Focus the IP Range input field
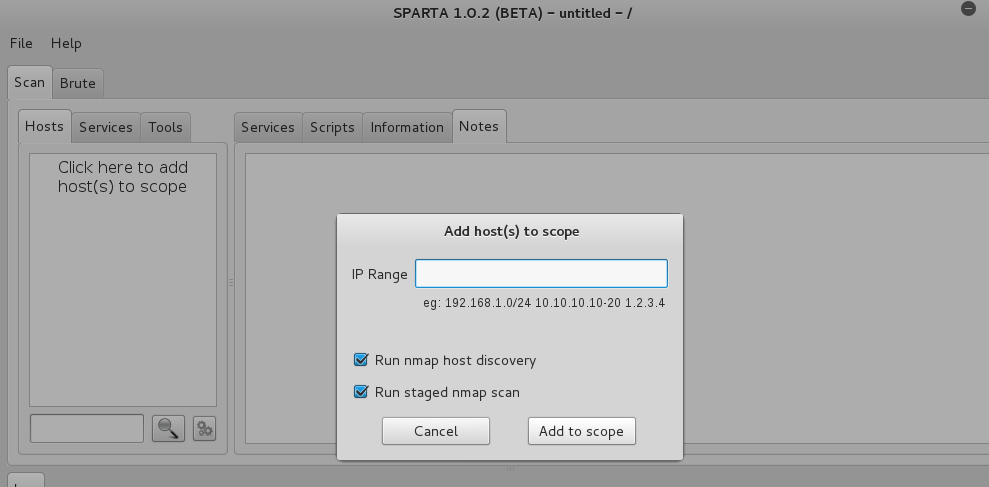 (x=541, y=274)
